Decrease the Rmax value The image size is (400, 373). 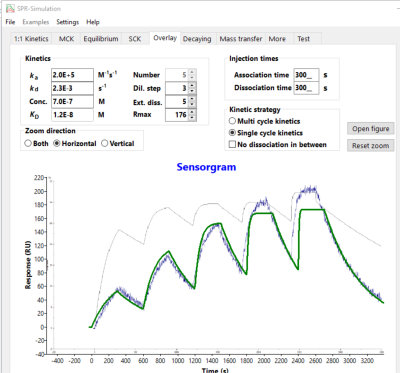[x=192, y=118]
